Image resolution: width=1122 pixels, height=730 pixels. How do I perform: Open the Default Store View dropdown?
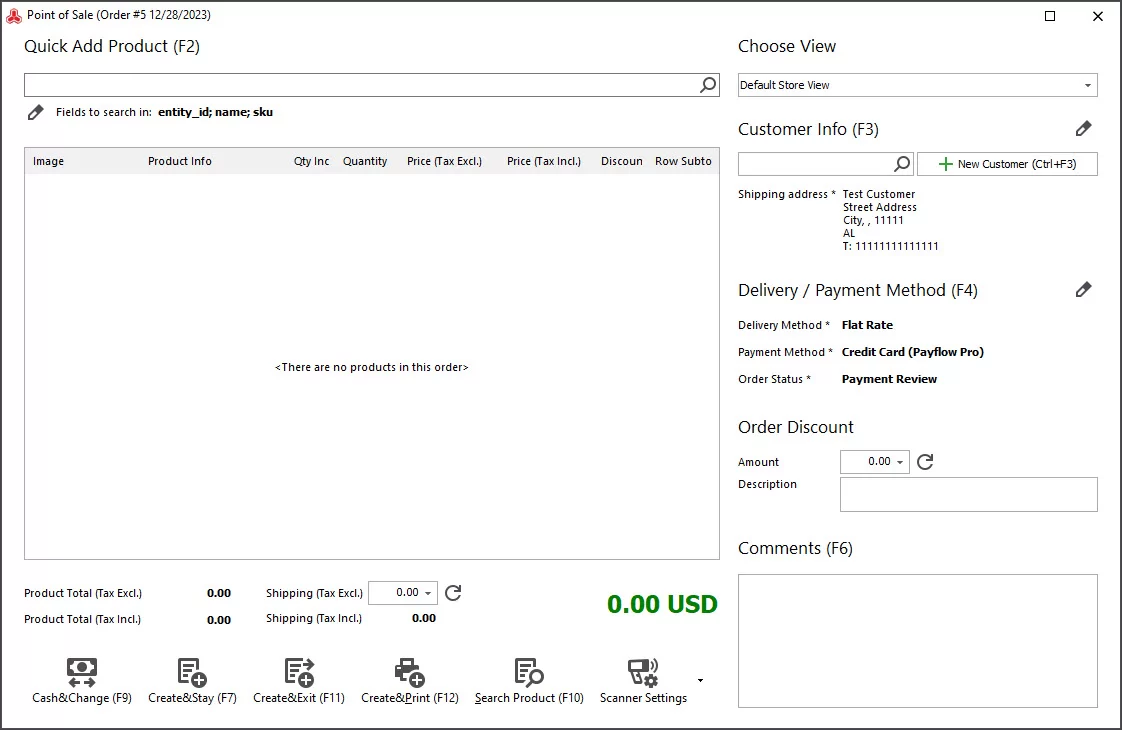point(1088,85)
